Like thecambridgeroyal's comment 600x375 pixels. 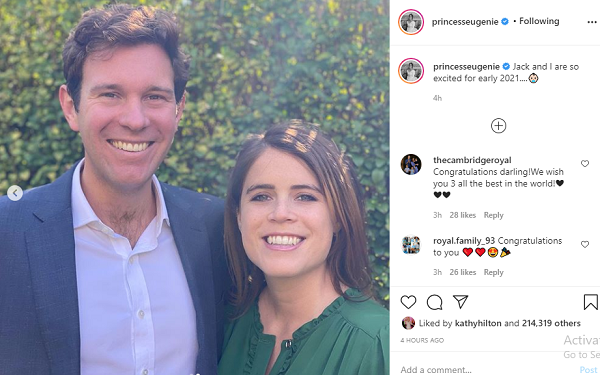(585, 164)
